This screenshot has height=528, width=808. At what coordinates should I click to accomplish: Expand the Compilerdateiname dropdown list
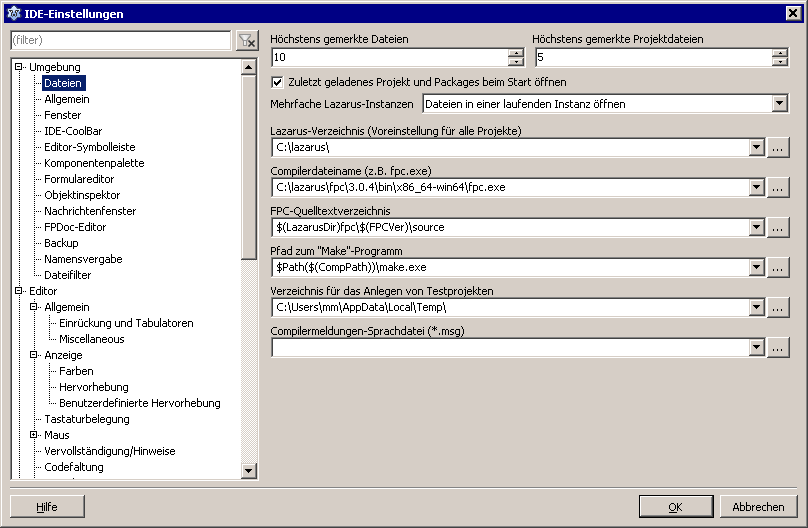[x=756, y=187]
